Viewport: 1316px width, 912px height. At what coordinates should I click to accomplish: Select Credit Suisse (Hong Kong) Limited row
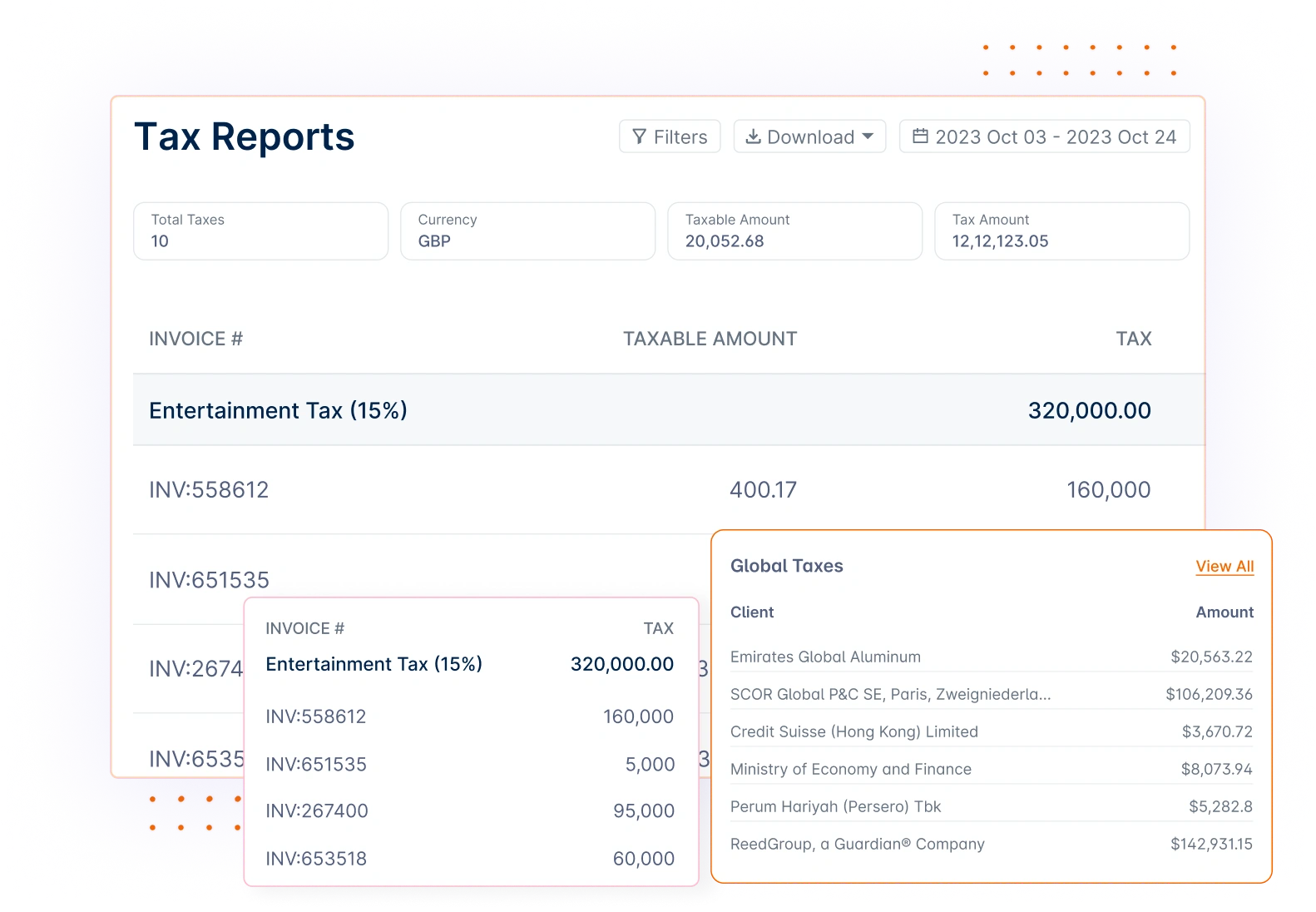click(992, 731)
